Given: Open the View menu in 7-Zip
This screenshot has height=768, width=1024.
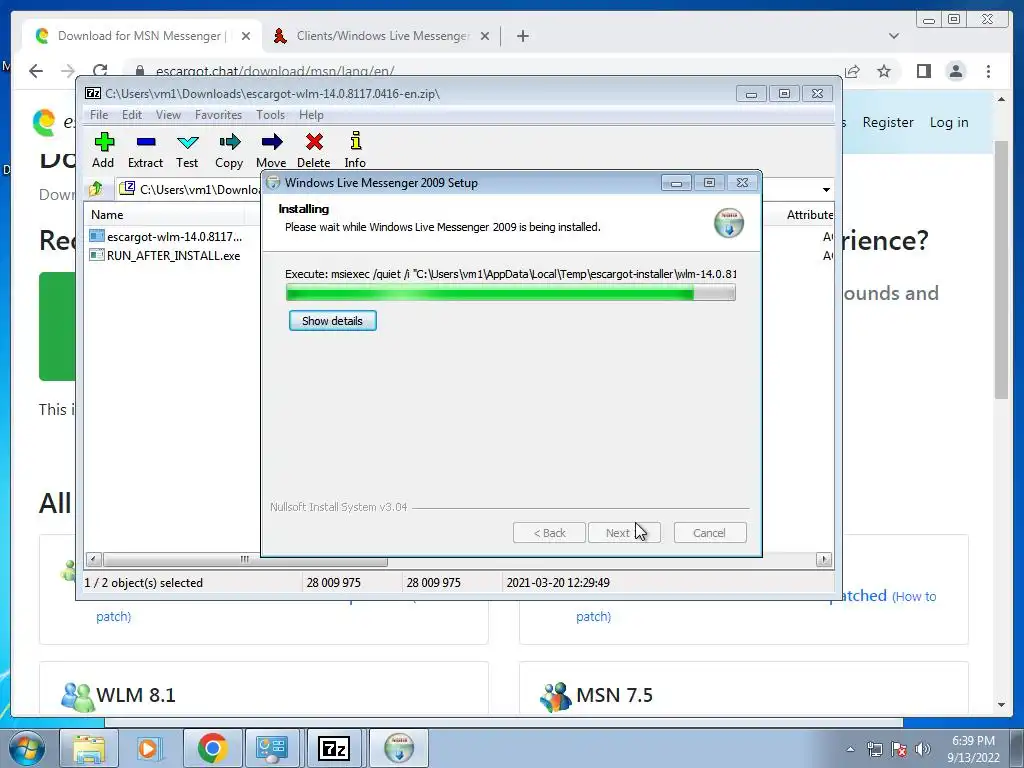Looking at the screenshot, I should coord(168,115).
